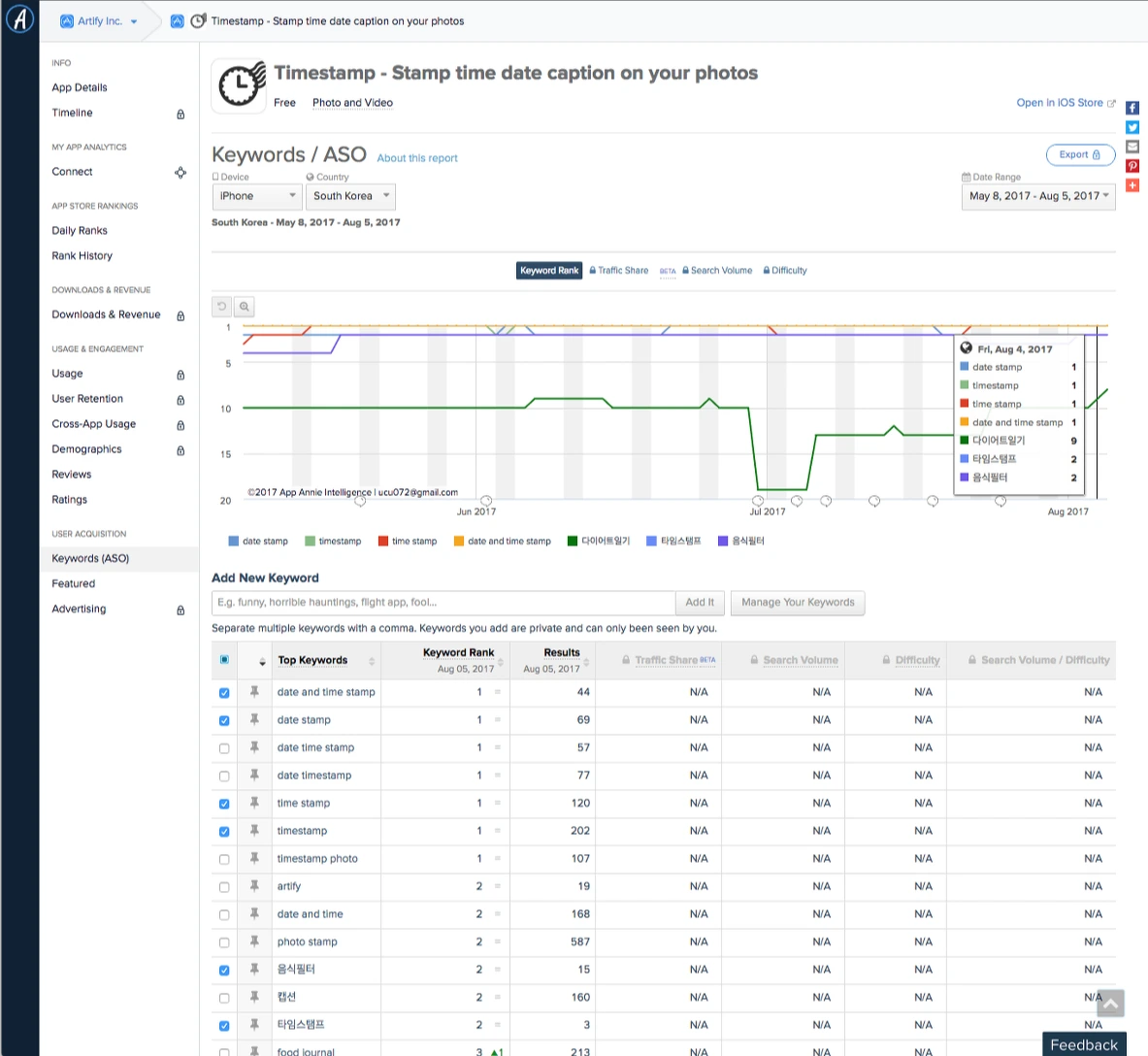Select the Keyword Rank chart tab
1148x1056 pixels.
[549, 270]
